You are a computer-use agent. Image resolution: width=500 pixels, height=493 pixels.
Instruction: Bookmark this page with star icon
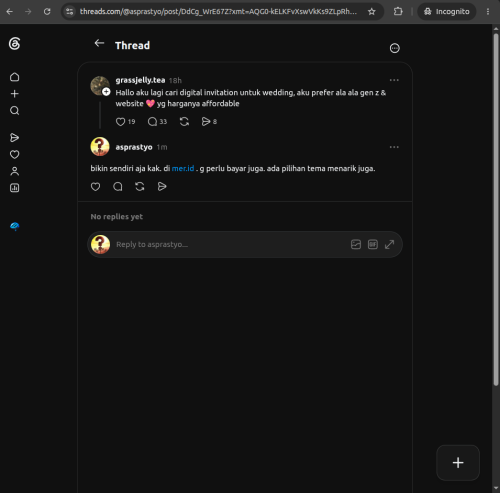(372, 12)
